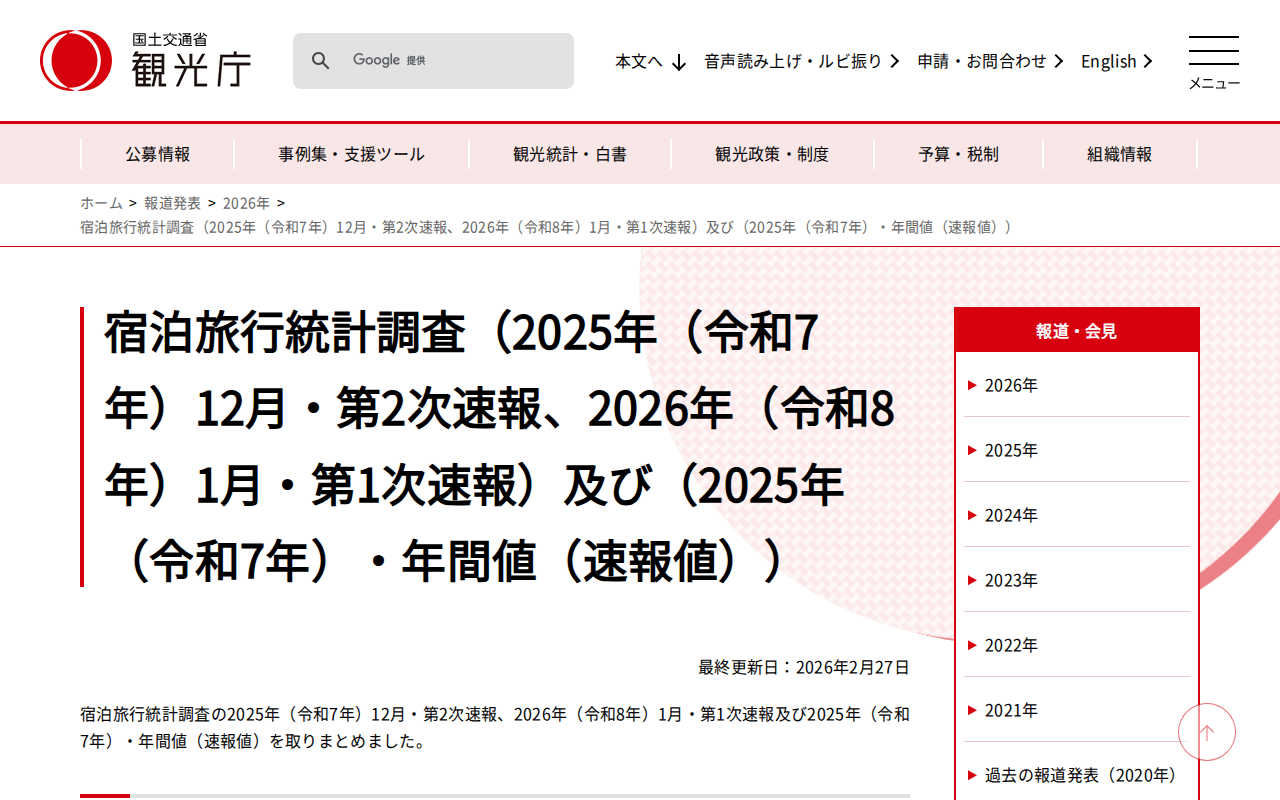Click the search magnifier icon
Viewport: 1280px width, 800px height.
coord(320,61)
